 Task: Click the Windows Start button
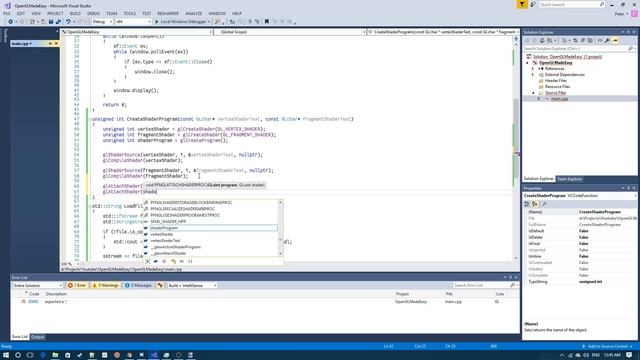click(6, 355)
